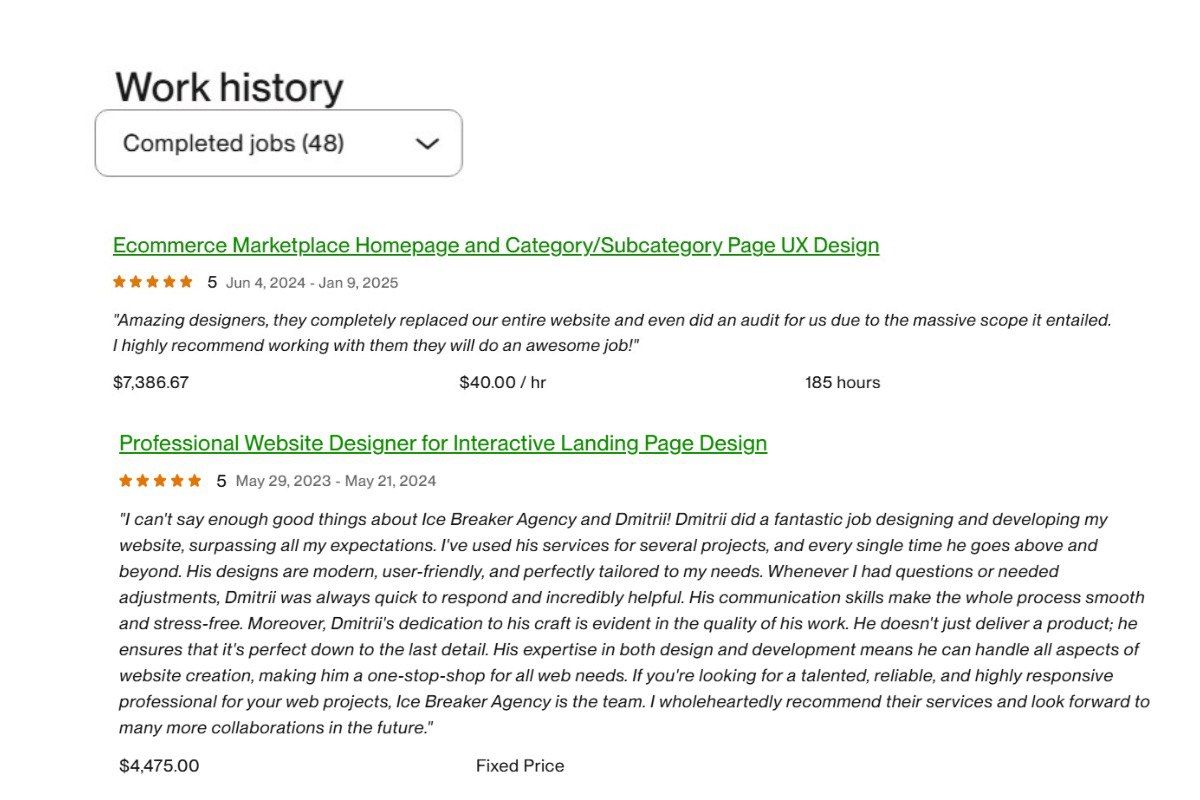Viewport: 1200px width, 800px height.
Task: Click the review starting "Amazing designers"
Action: (x=612, y=333)
